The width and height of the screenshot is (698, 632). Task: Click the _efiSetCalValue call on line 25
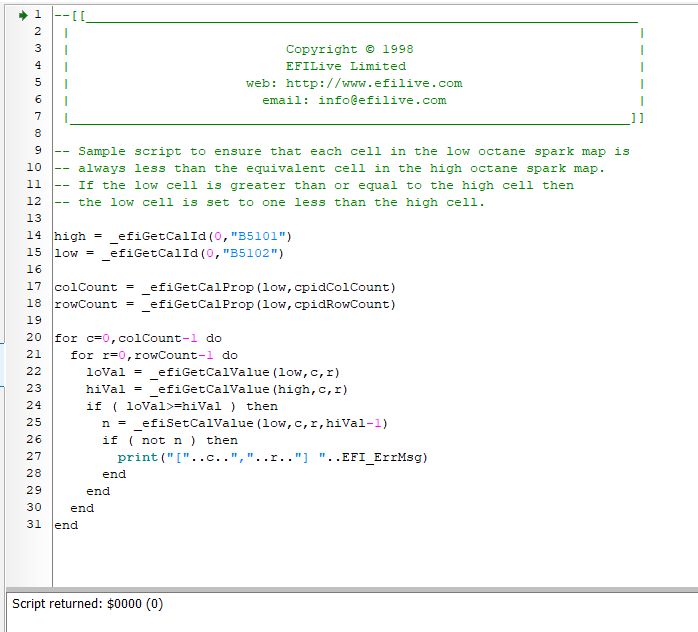click(x=261, y=423)
